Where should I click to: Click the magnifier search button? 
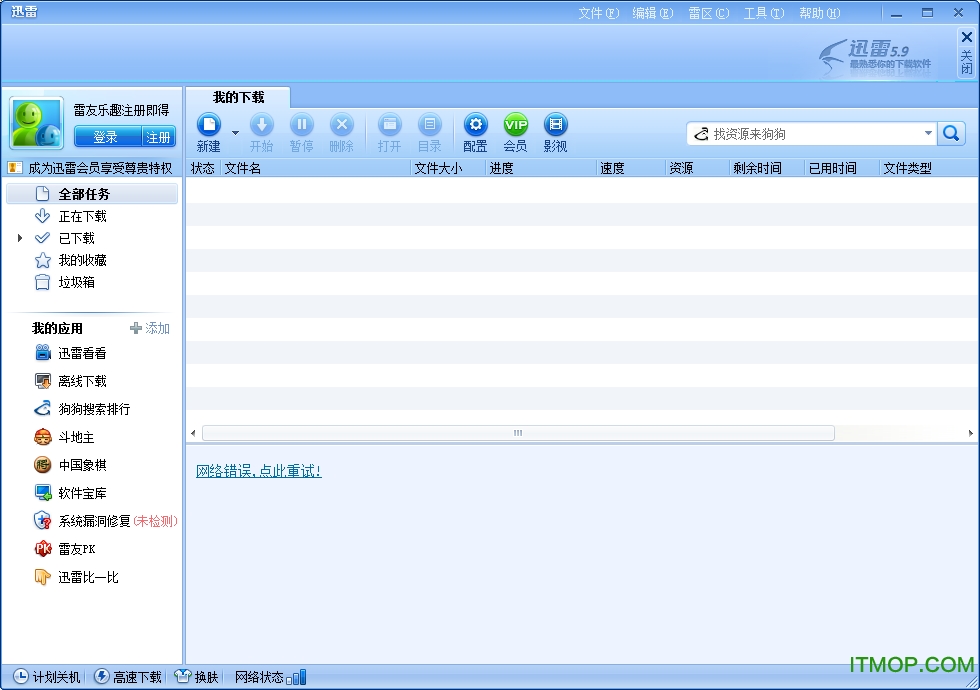(x=951, y=133)
